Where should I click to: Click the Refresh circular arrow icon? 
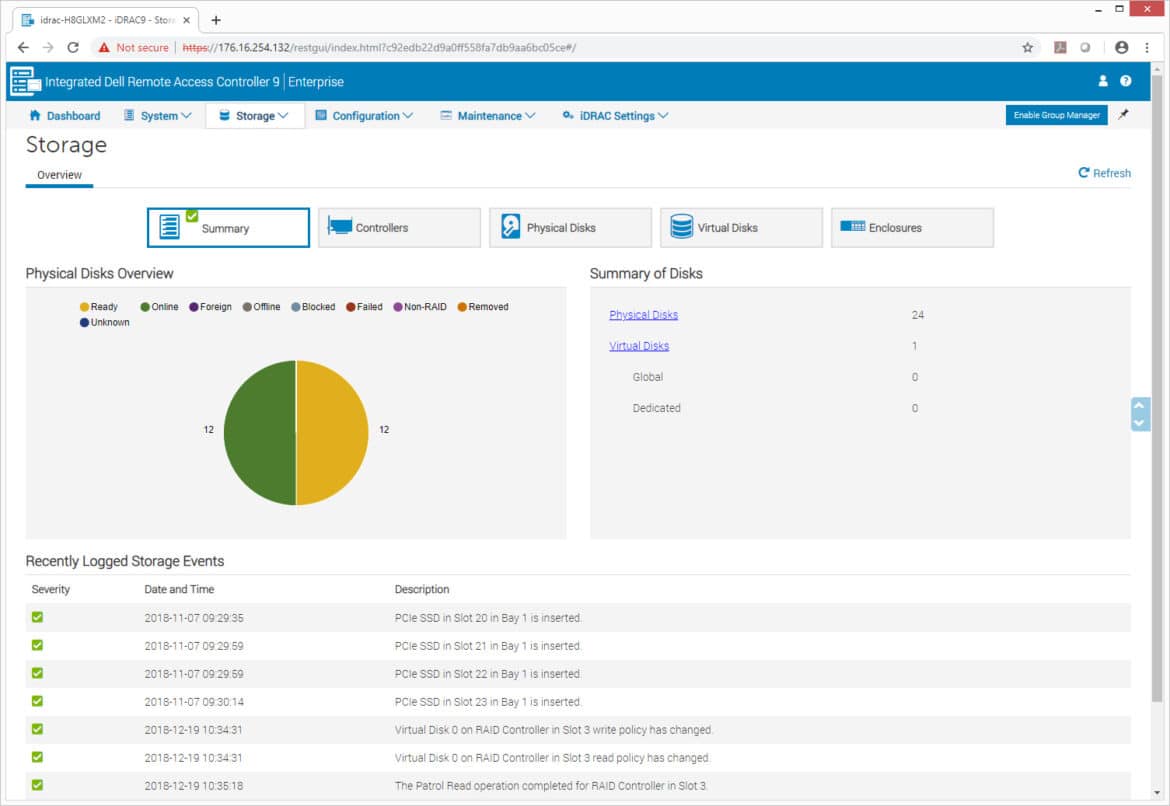pos(1083,172)
